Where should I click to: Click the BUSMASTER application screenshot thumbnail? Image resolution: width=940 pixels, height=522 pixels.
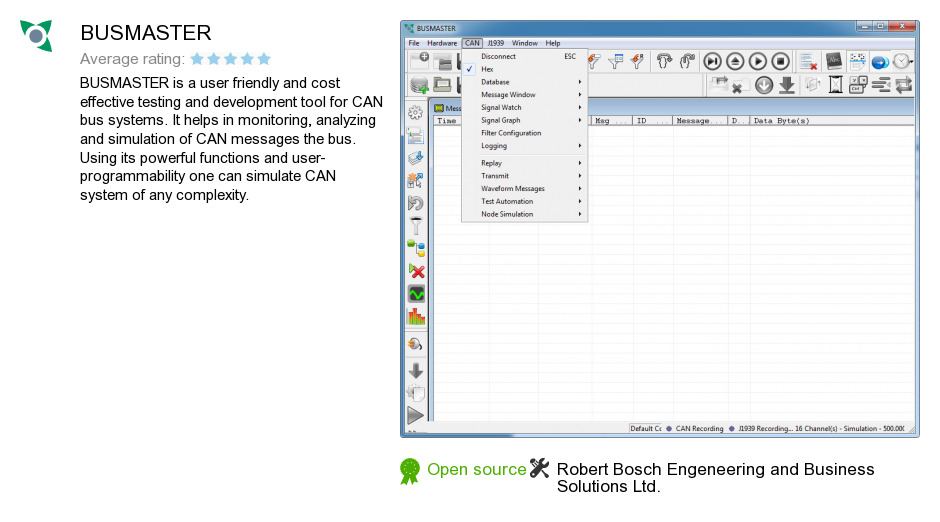click(x=659, y=229)
